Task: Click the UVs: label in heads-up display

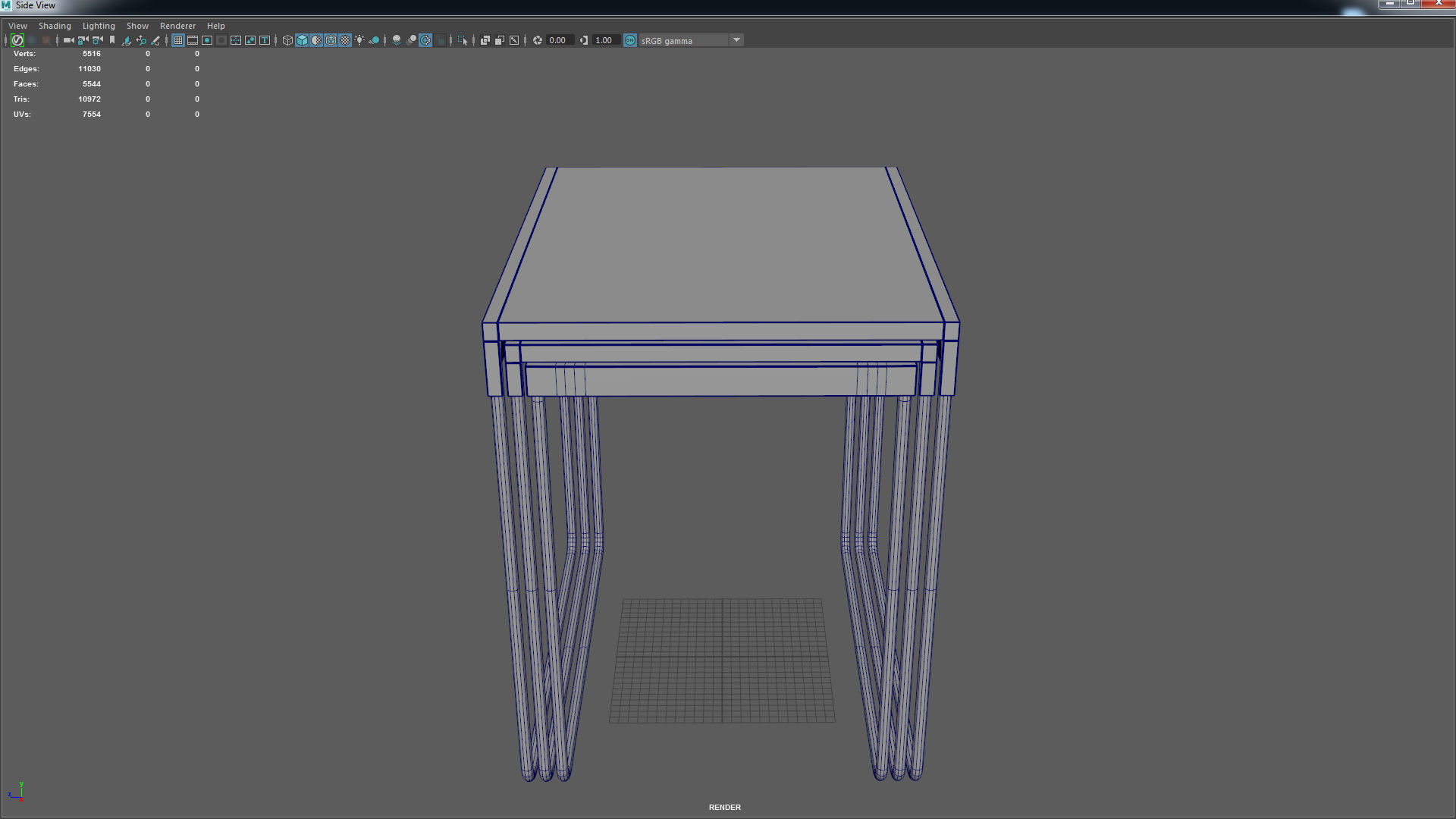Action: (22, 115)
